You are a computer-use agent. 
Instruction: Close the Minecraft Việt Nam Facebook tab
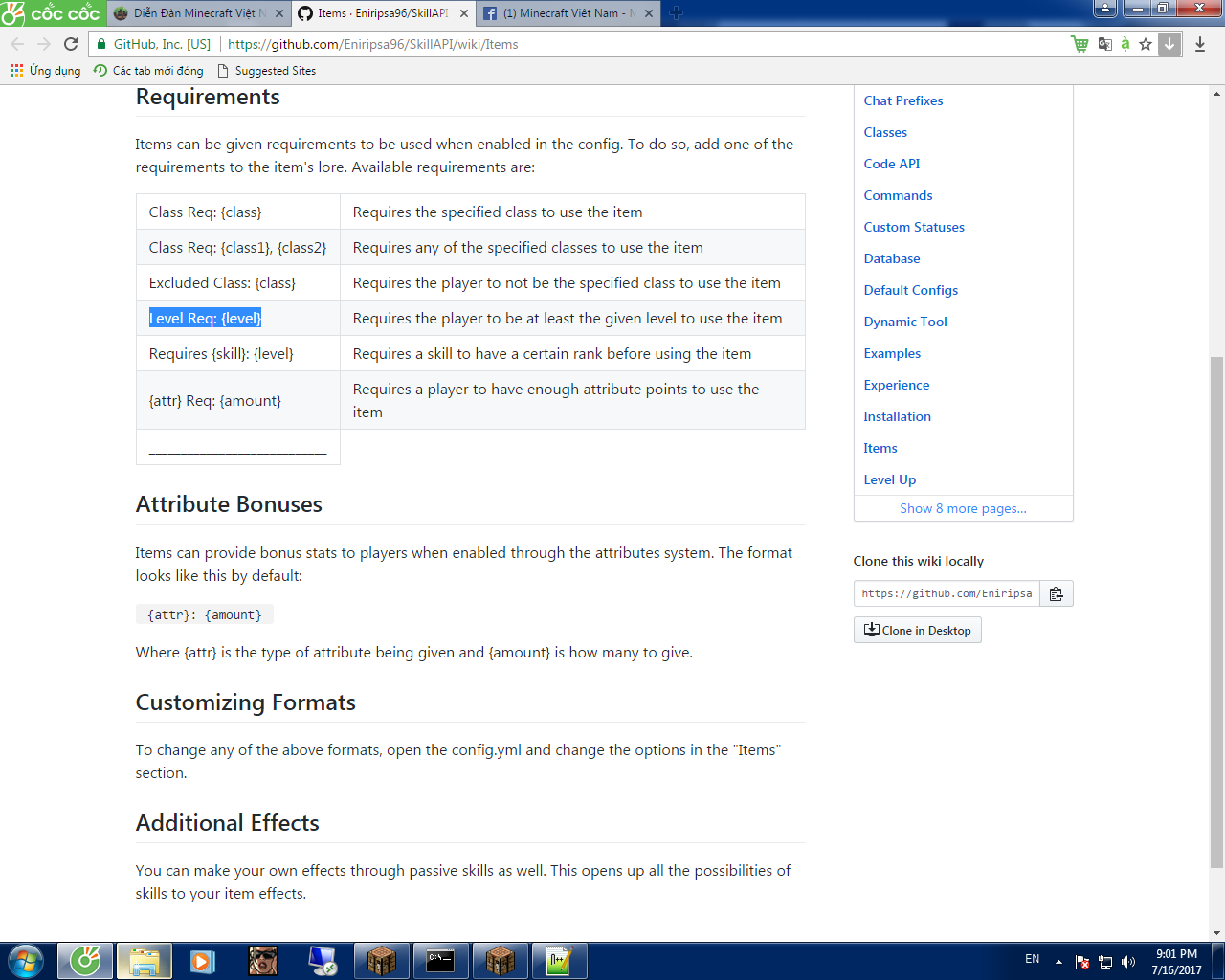point(649,13)
